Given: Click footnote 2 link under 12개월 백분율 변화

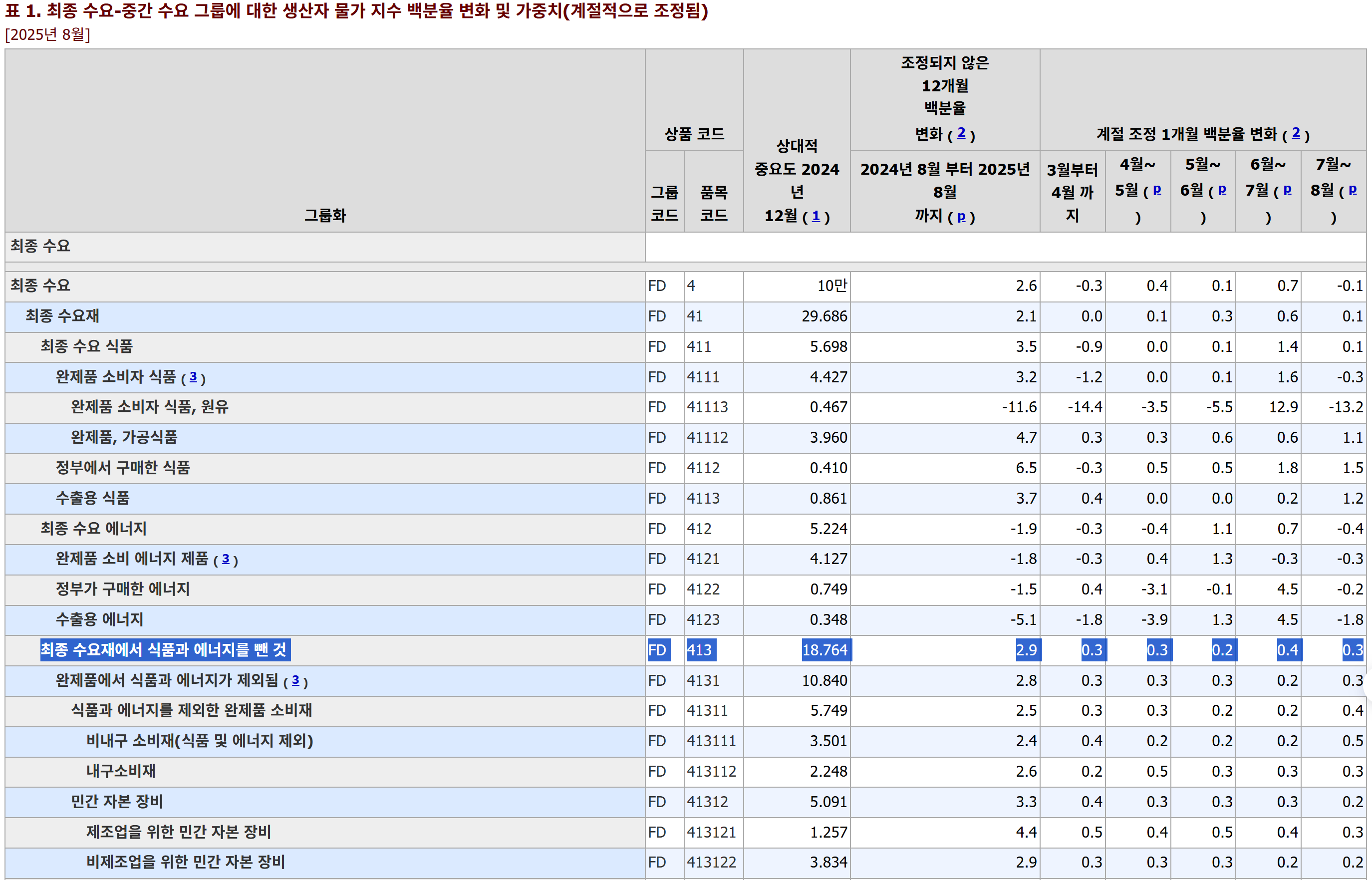Looking at the screenshot, I should [x=961, y=133].
